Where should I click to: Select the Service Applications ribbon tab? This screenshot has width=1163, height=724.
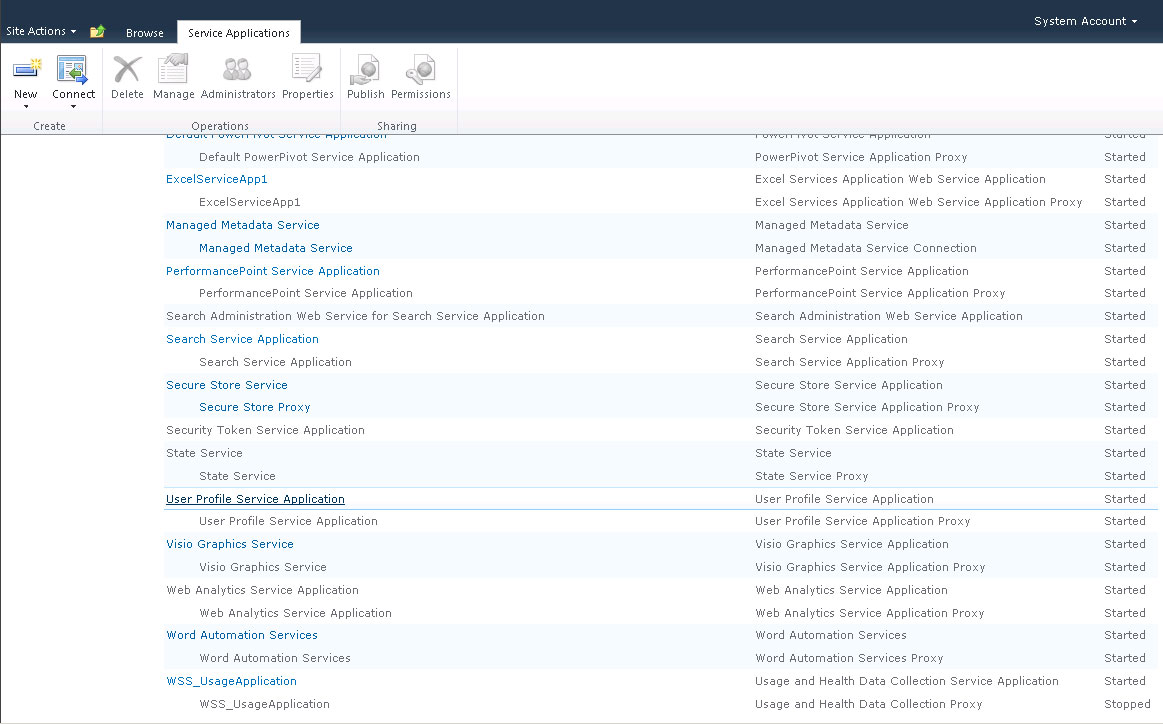point(239,33)
